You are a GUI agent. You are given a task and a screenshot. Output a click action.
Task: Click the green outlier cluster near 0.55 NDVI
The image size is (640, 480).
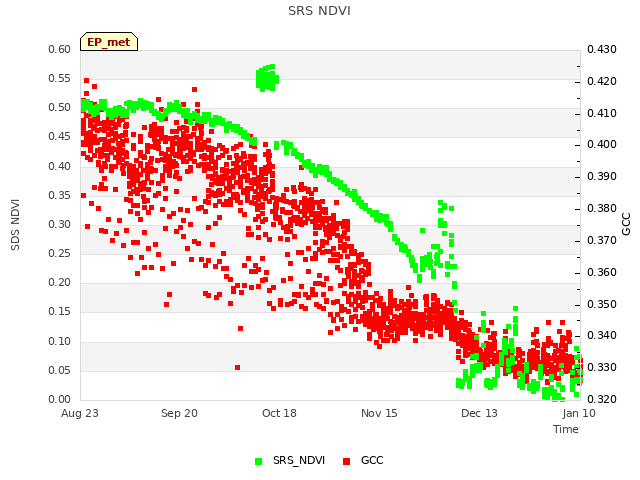[267, 78]
